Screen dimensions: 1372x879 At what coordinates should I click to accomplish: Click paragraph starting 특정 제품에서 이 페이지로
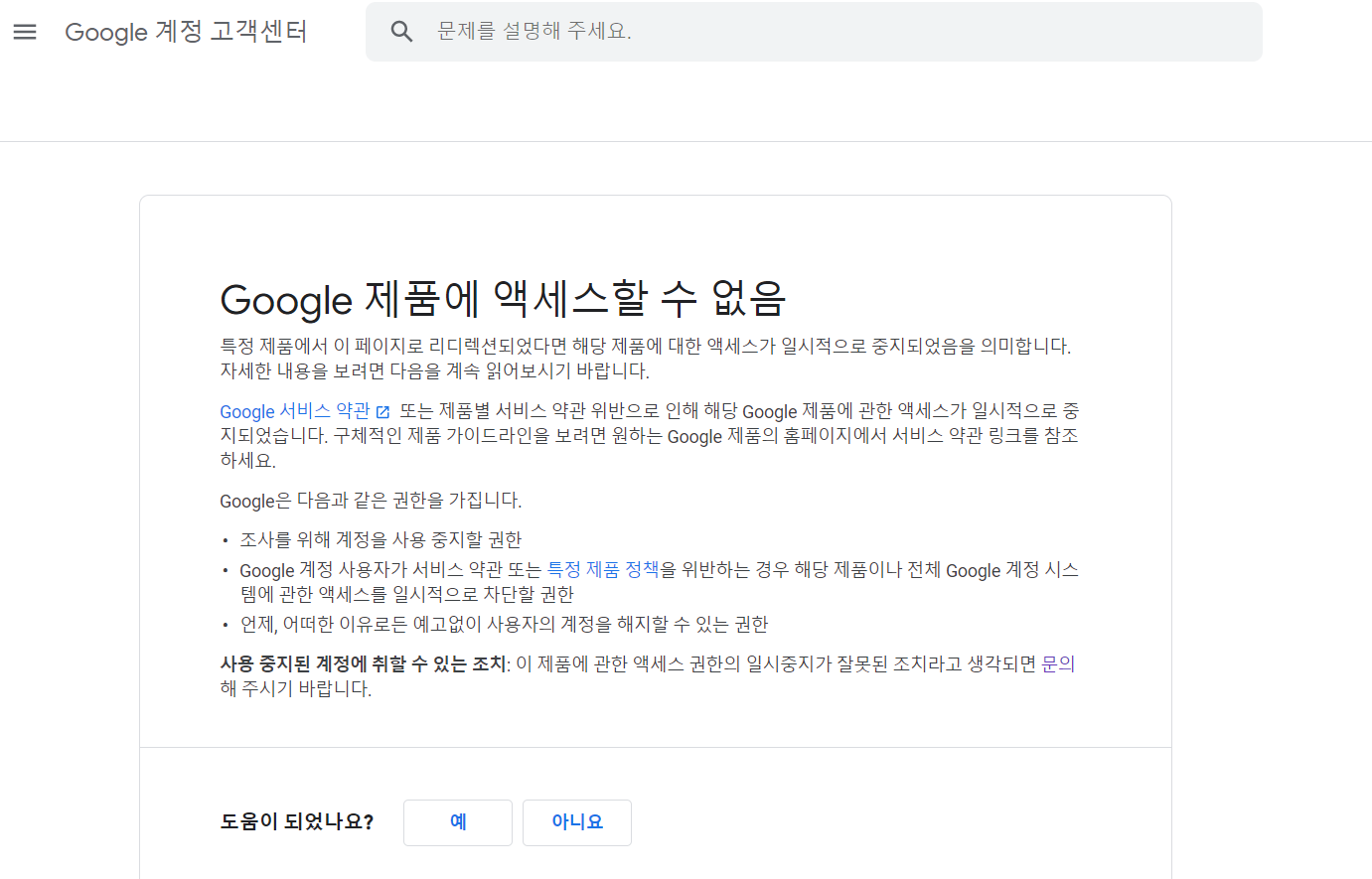click(645, 359)
